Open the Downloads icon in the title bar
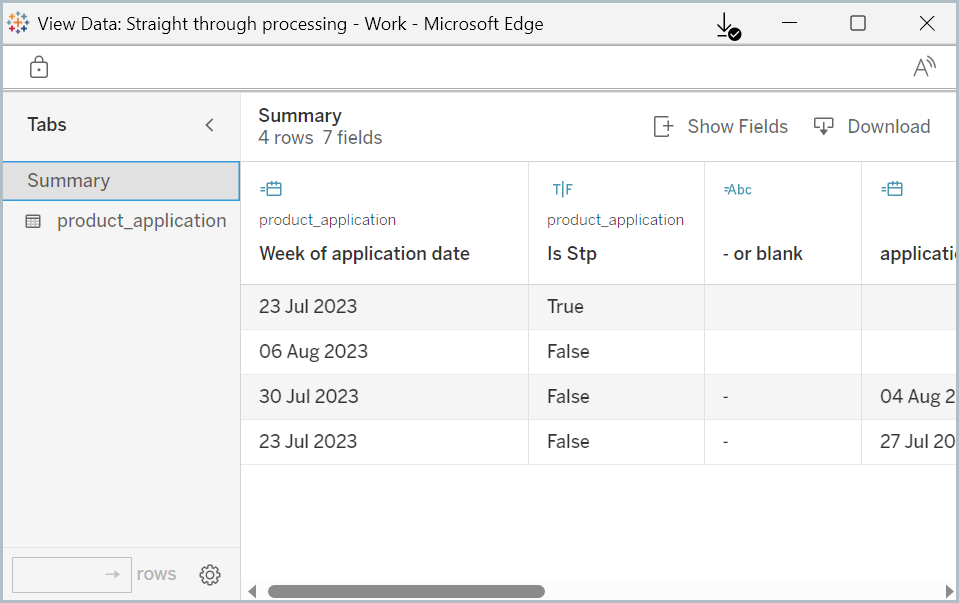The width and height of the screenshot is (959, 603). coord(726,24)
